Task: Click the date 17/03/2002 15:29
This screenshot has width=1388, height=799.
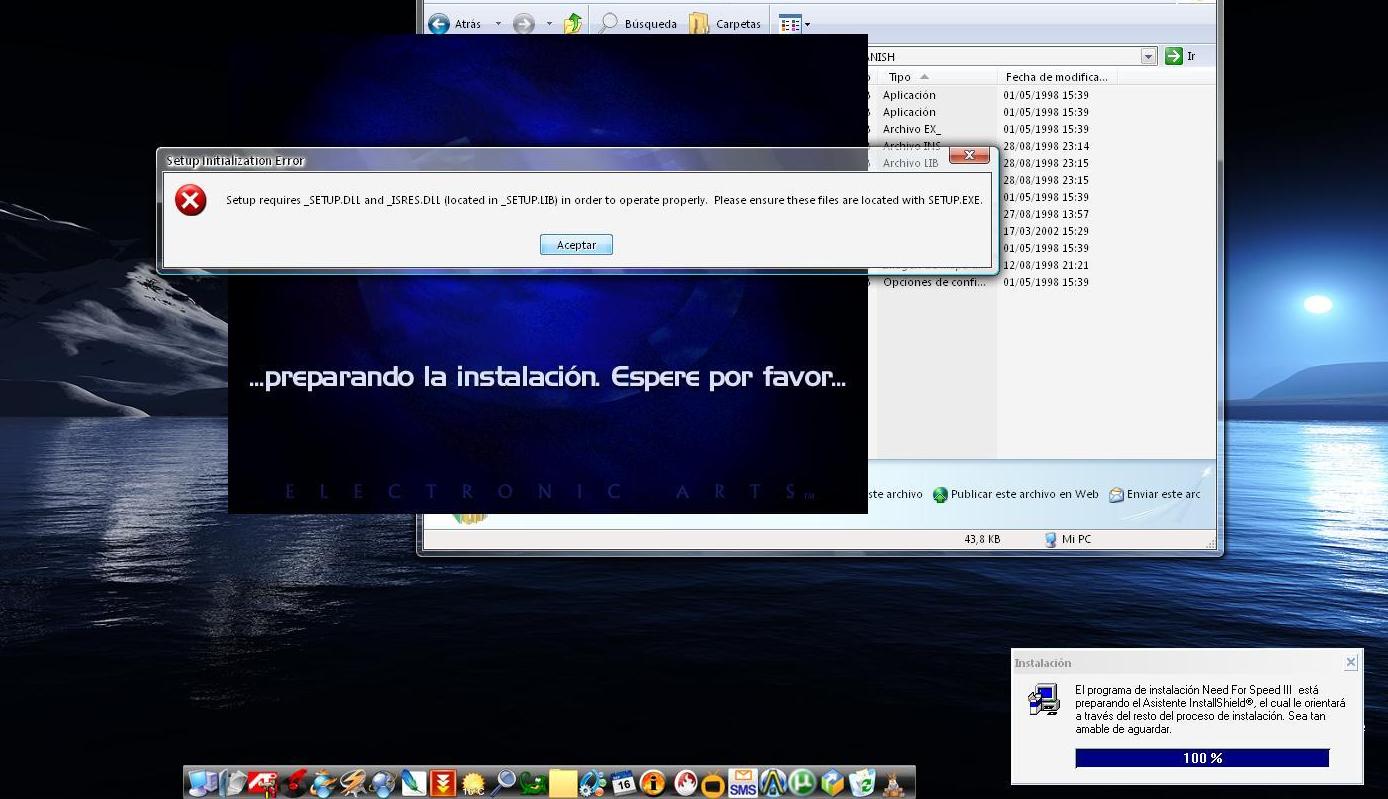Action: point(1046,231)
